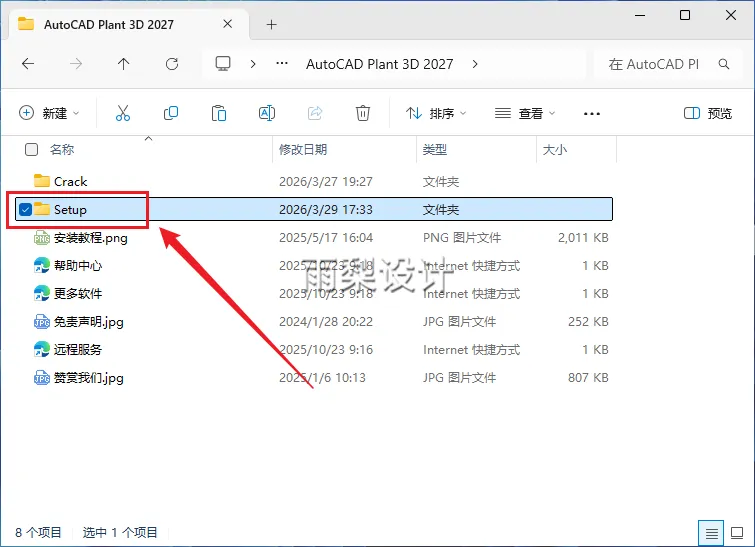
Task: Close the AutoCAD Plant 3D 2027 tab
Action: 228,24
